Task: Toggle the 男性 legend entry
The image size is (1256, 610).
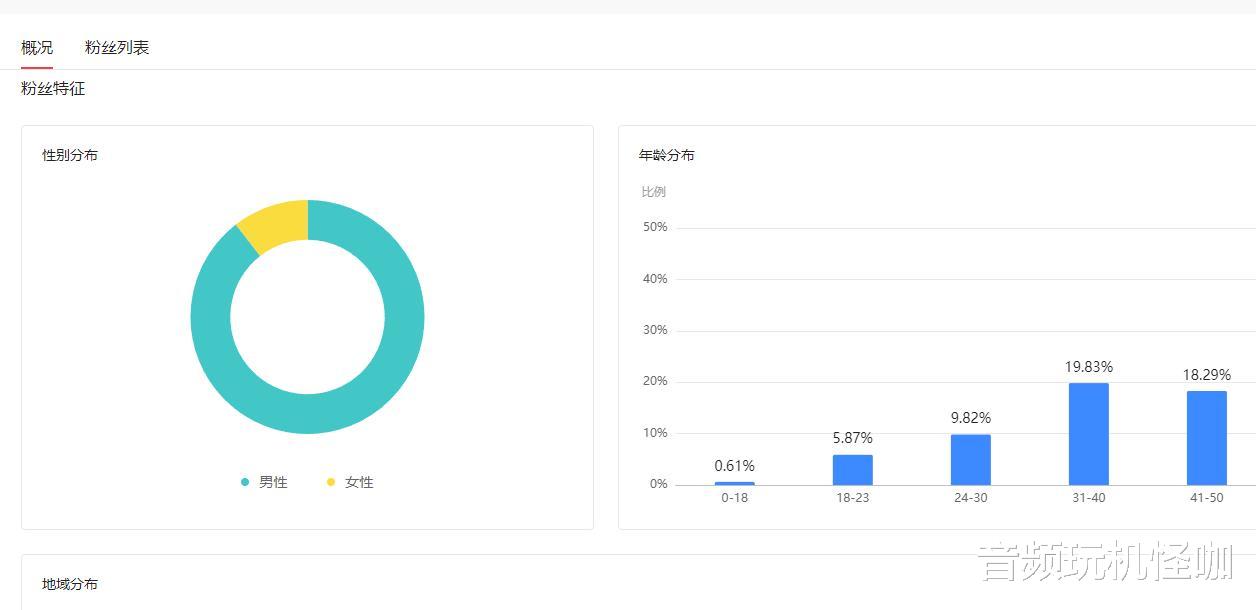Action: (x=264, y=482)
